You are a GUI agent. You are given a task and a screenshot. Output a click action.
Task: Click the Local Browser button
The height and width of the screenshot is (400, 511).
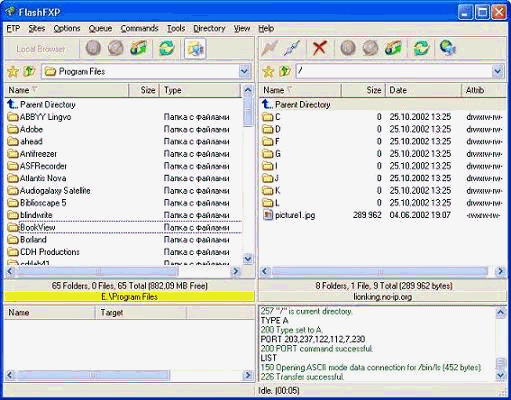(41, 49)
